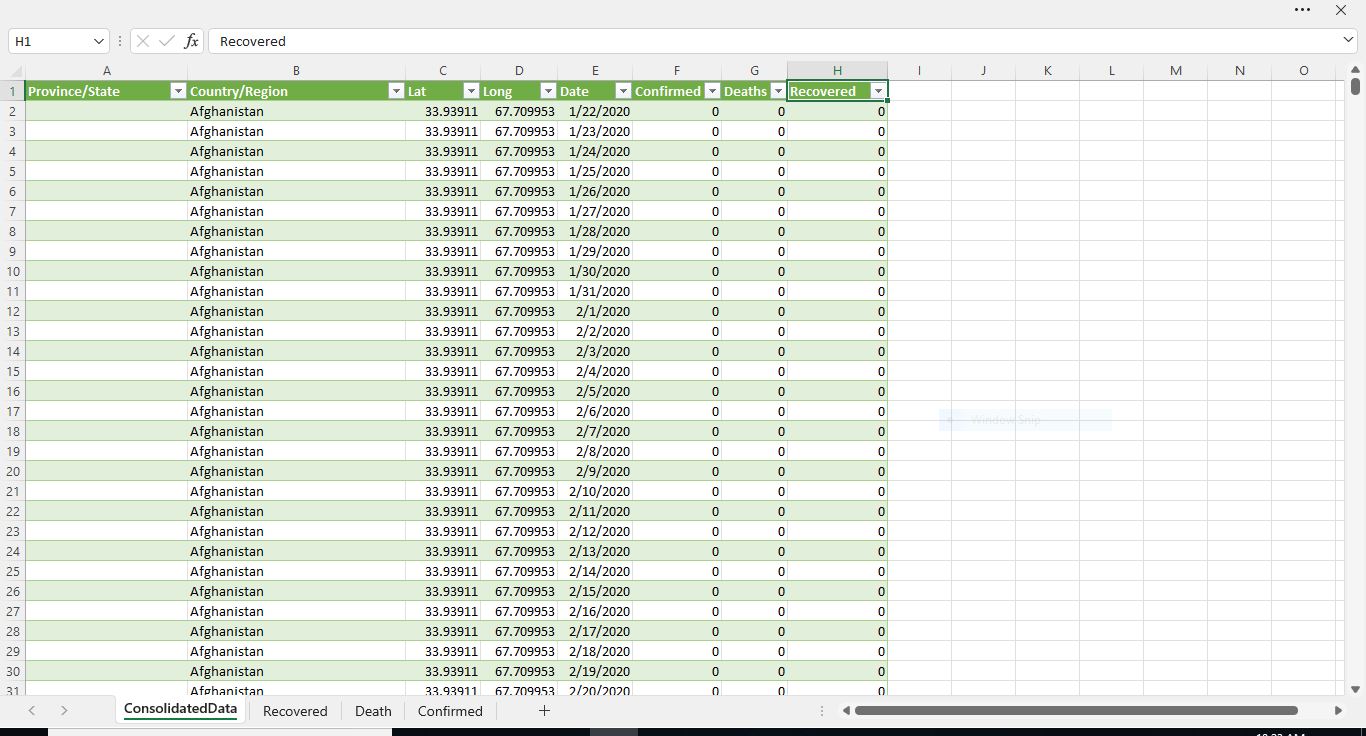Click the horizontal scrollbar left arrow
The image size is (1366, 736).
[846, 710]
